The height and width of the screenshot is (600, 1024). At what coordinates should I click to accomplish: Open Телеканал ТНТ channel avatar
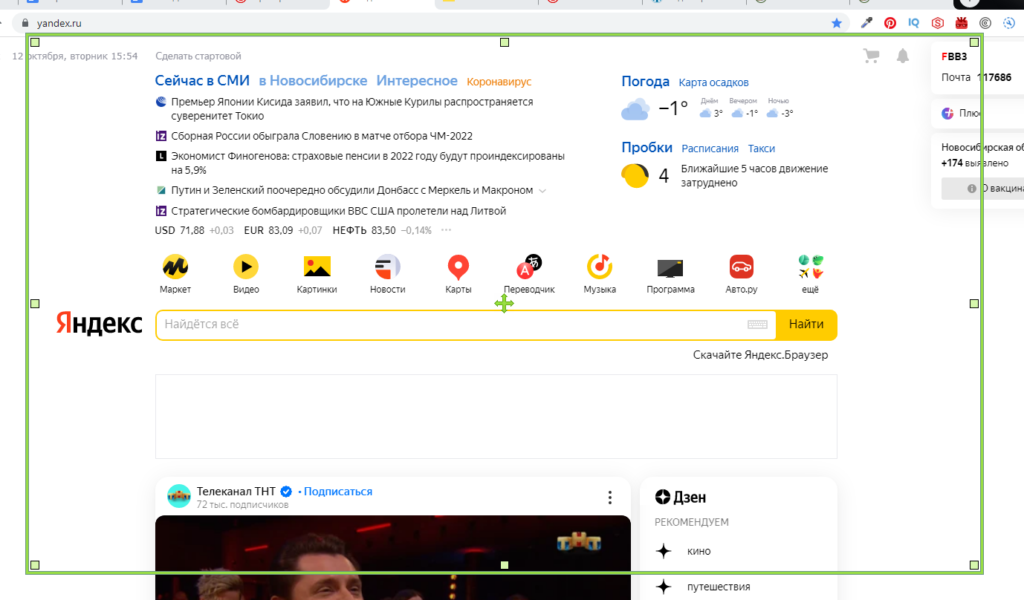coord(179,496)
